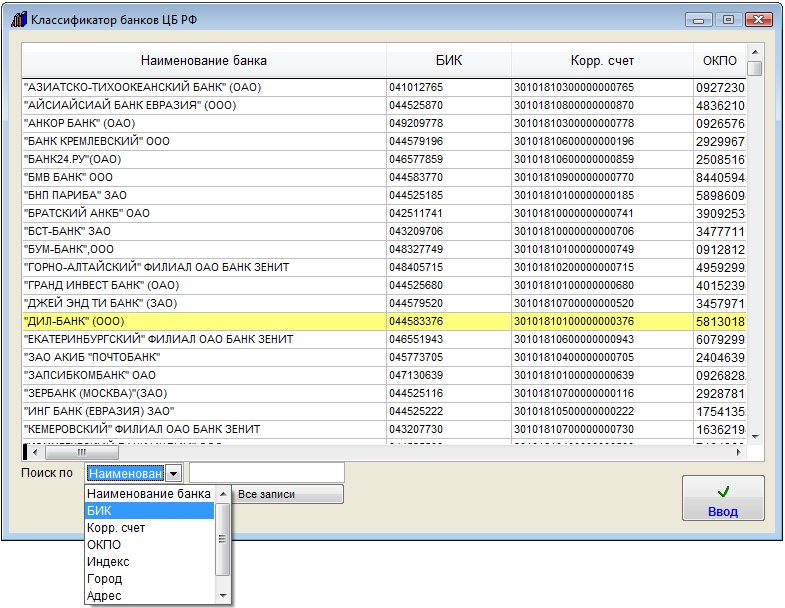The height and width of the screenshot is (608, 785).
Task: Select Наименование банка list option
Action: pyautogui.click(x=150, y=494)
